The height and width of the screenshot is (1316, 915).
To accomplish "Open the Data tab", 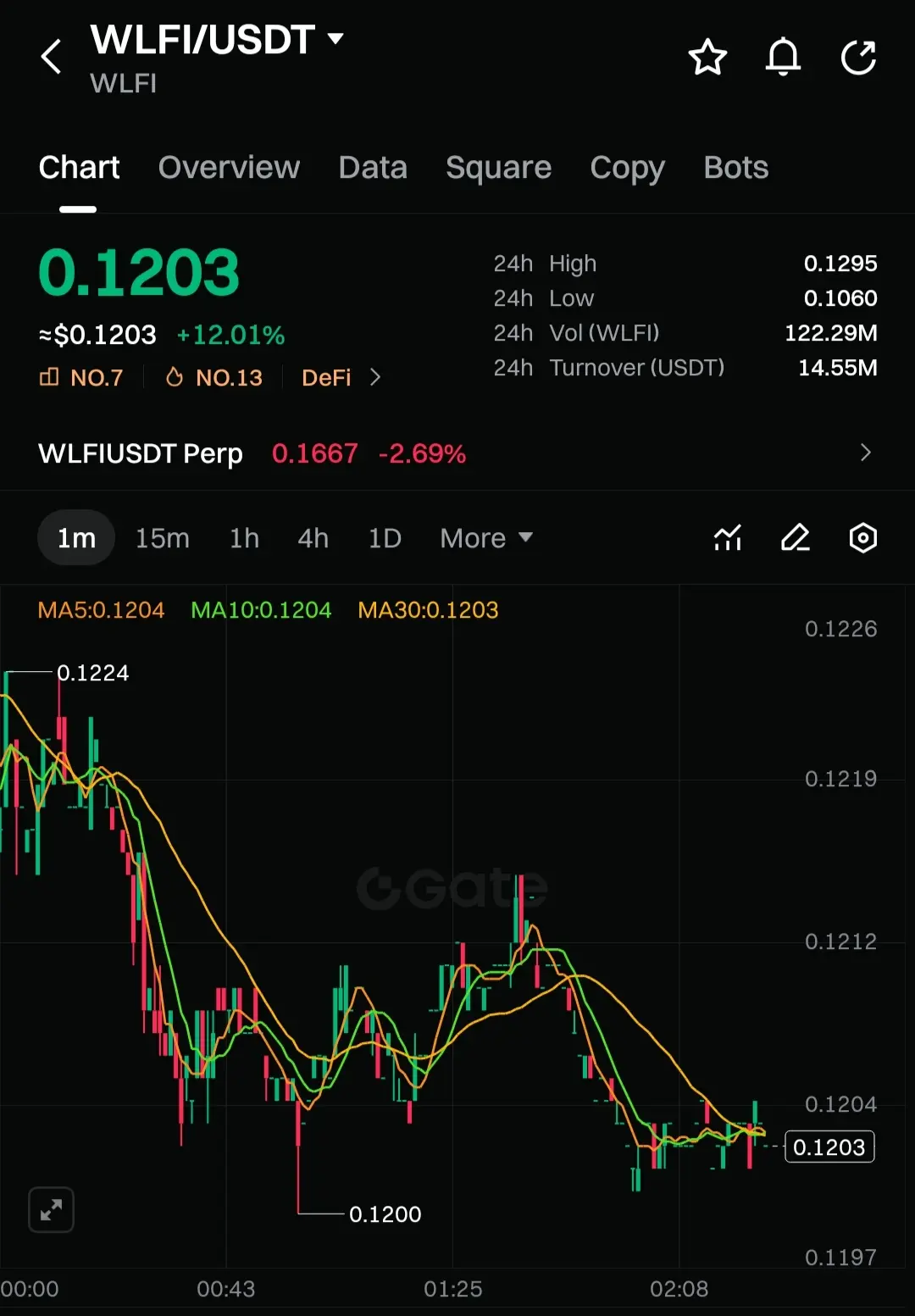I will coord(373,168).
